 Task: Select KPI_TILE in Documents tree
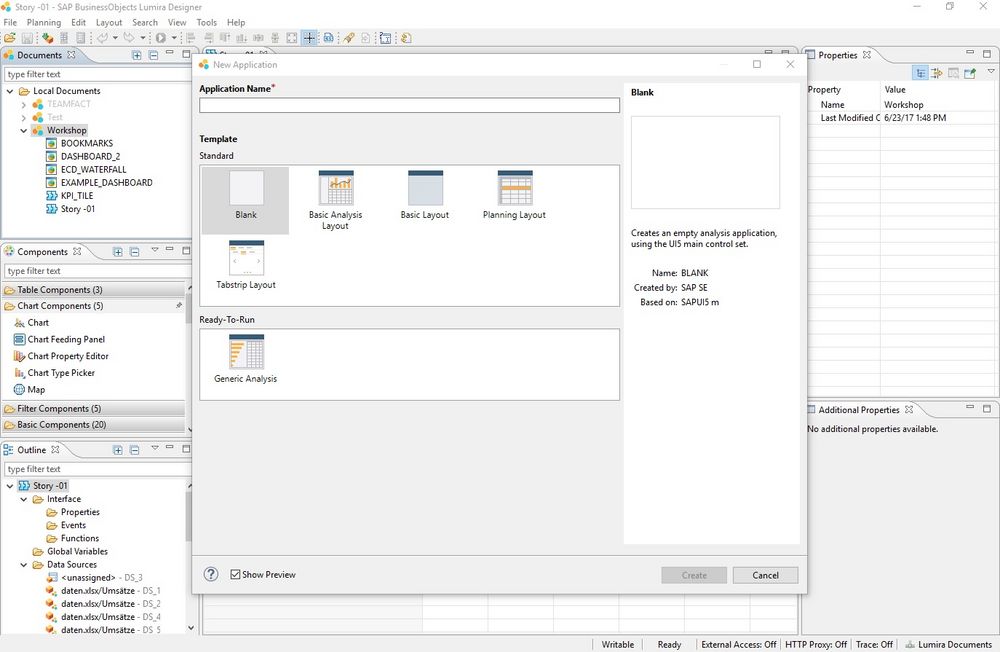(70, 196)
